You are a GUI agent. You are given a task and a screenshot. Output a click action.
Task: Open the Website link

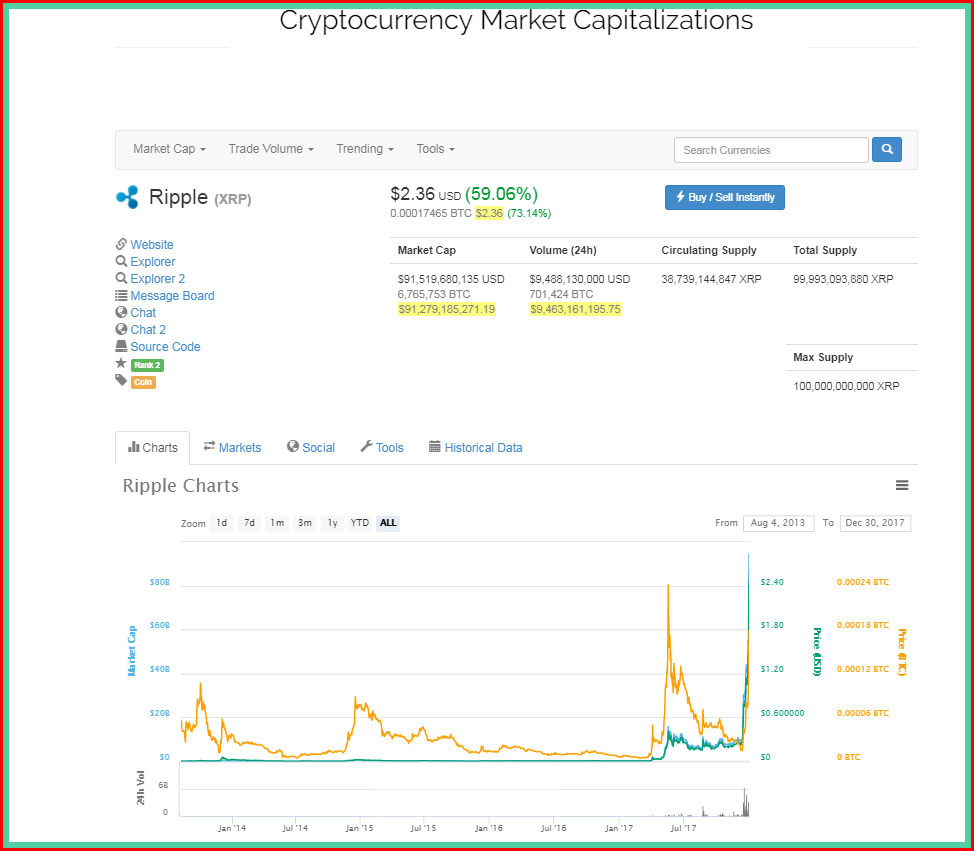(x=152, y=244)
